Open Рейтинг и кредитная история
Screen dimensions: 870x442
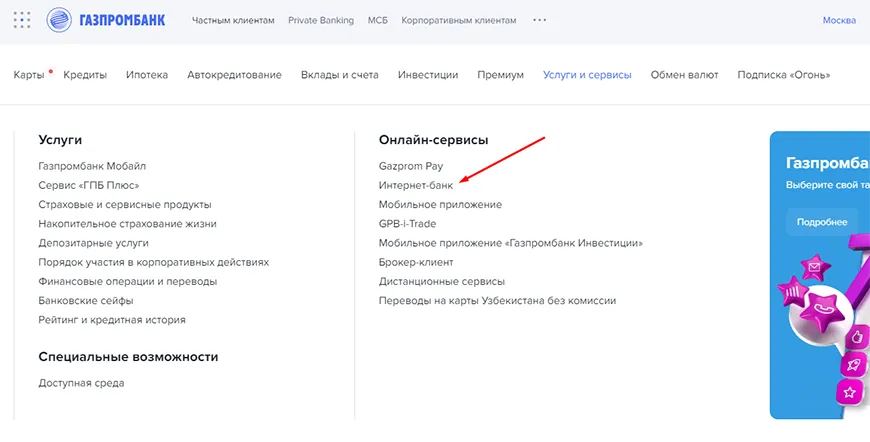click(112, 320)
